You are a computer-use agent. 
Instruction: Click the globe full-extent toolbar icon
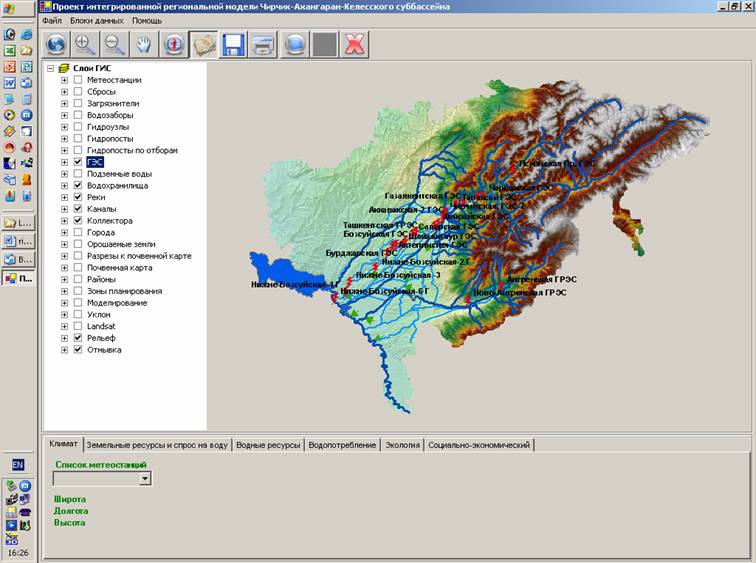56,44
